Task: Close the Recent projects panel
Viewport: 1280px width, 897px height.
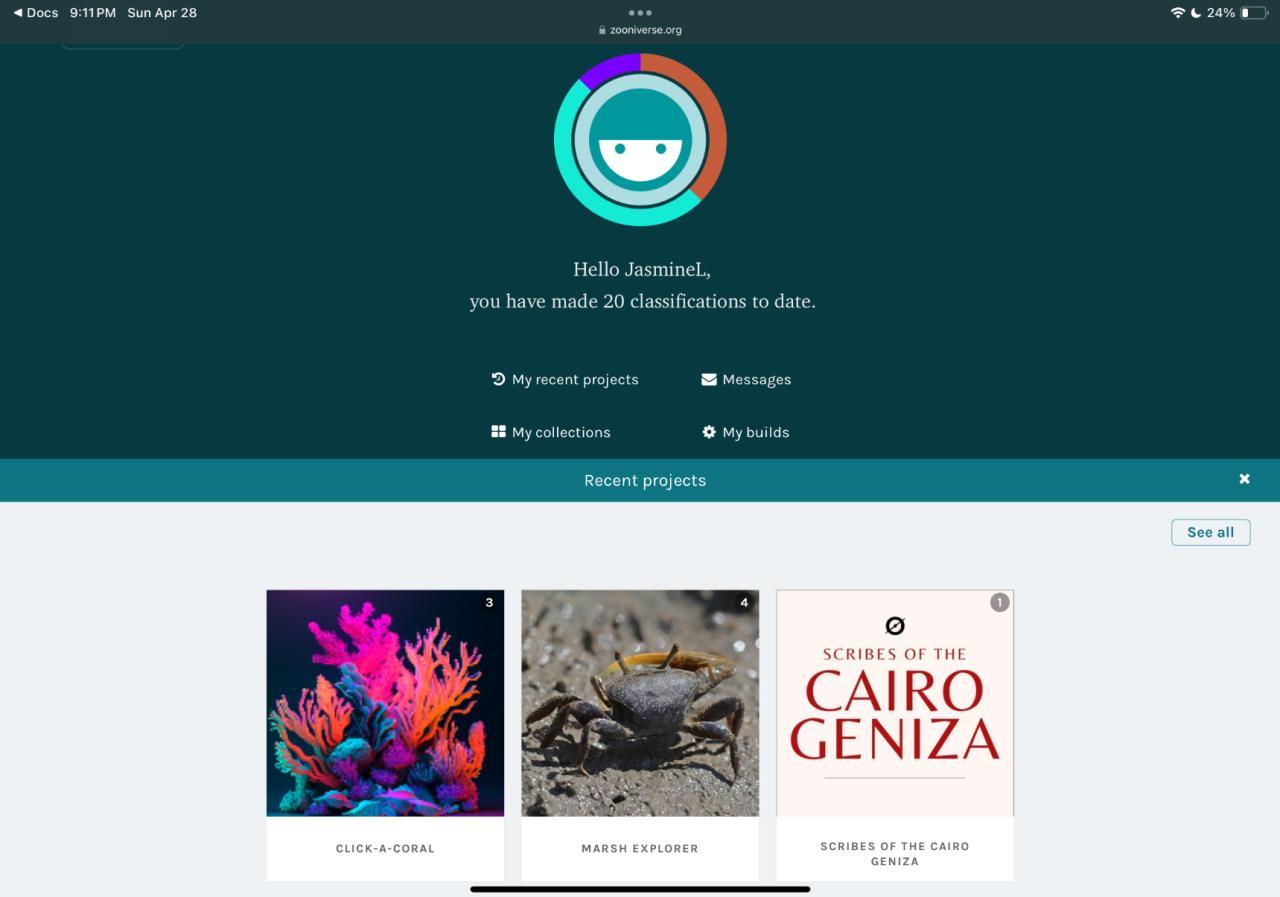Action: click(x=1245, y=479)
